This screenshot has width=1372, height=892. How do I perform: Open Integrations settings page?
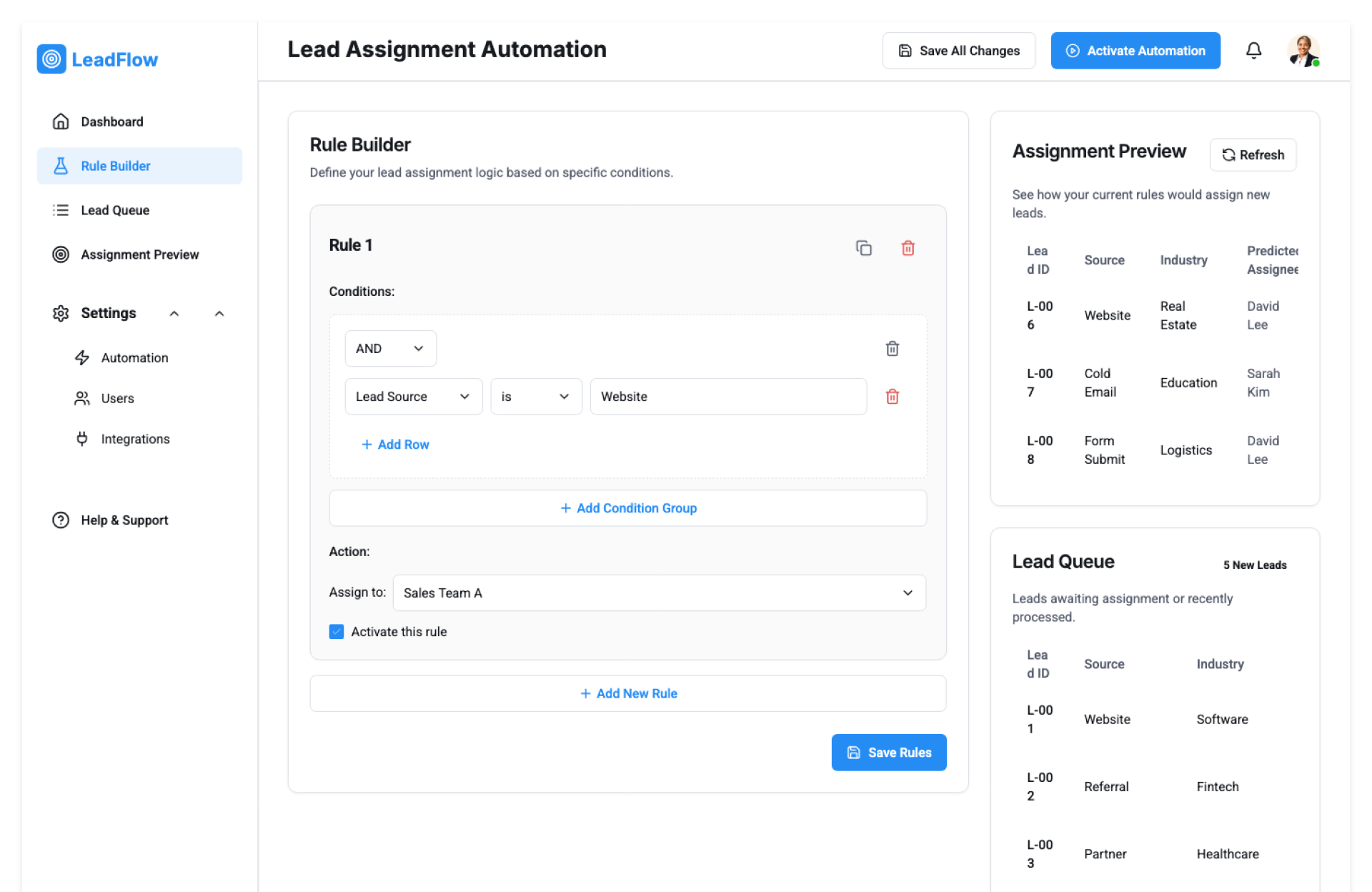(135, 439)
